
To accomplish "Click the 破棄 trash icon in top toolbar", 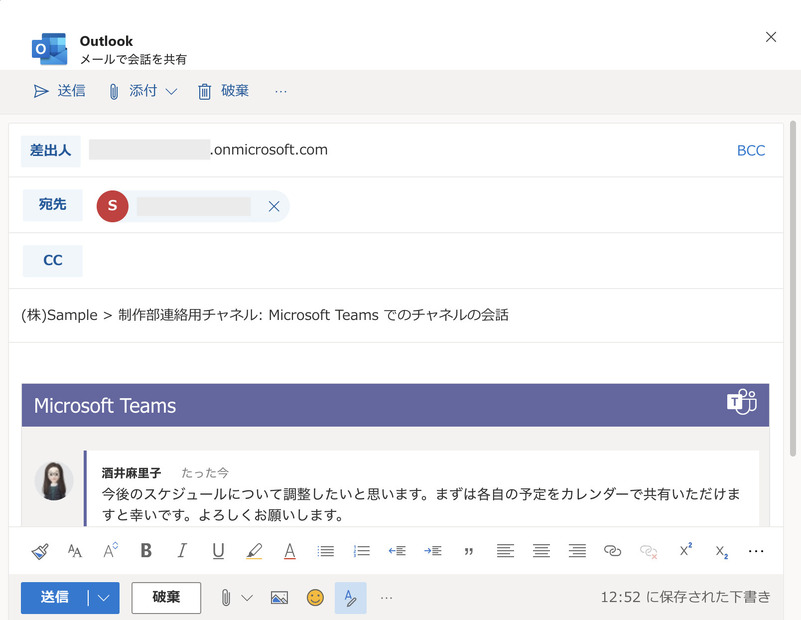I will click(204, 91).
